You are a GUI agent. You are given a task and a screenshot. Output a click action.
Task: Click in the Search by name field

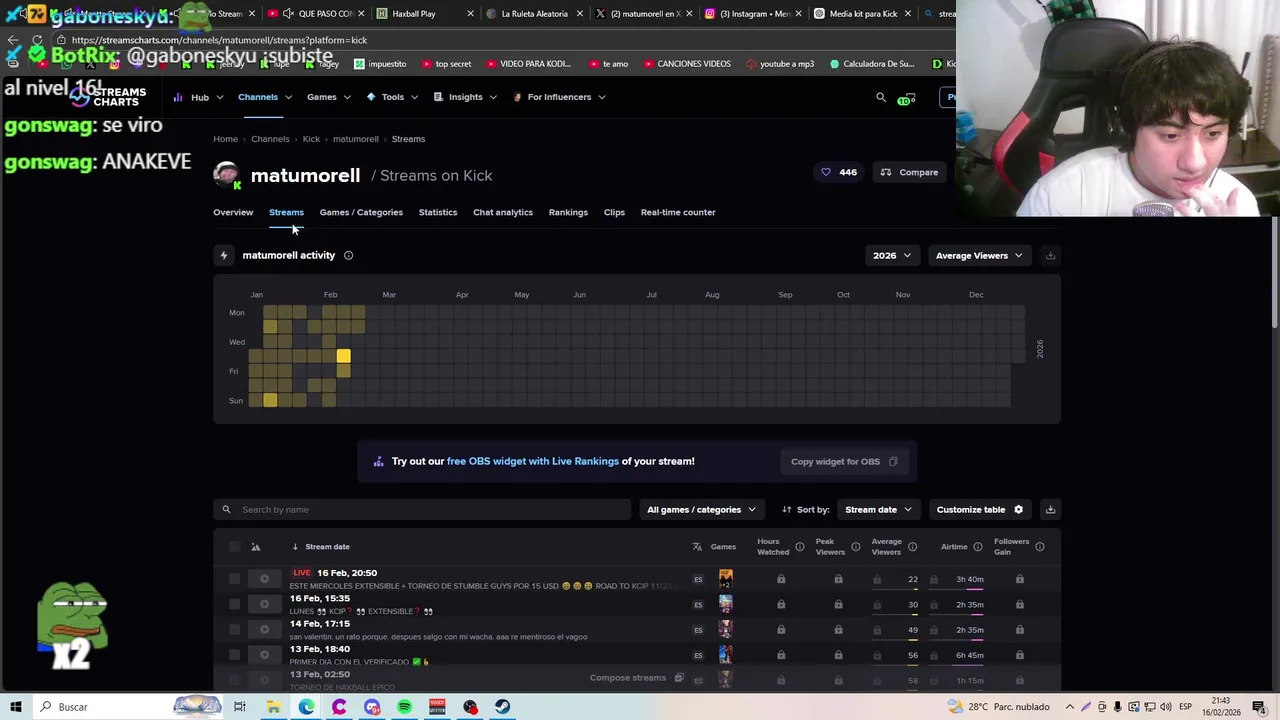(x=422, y=510)
